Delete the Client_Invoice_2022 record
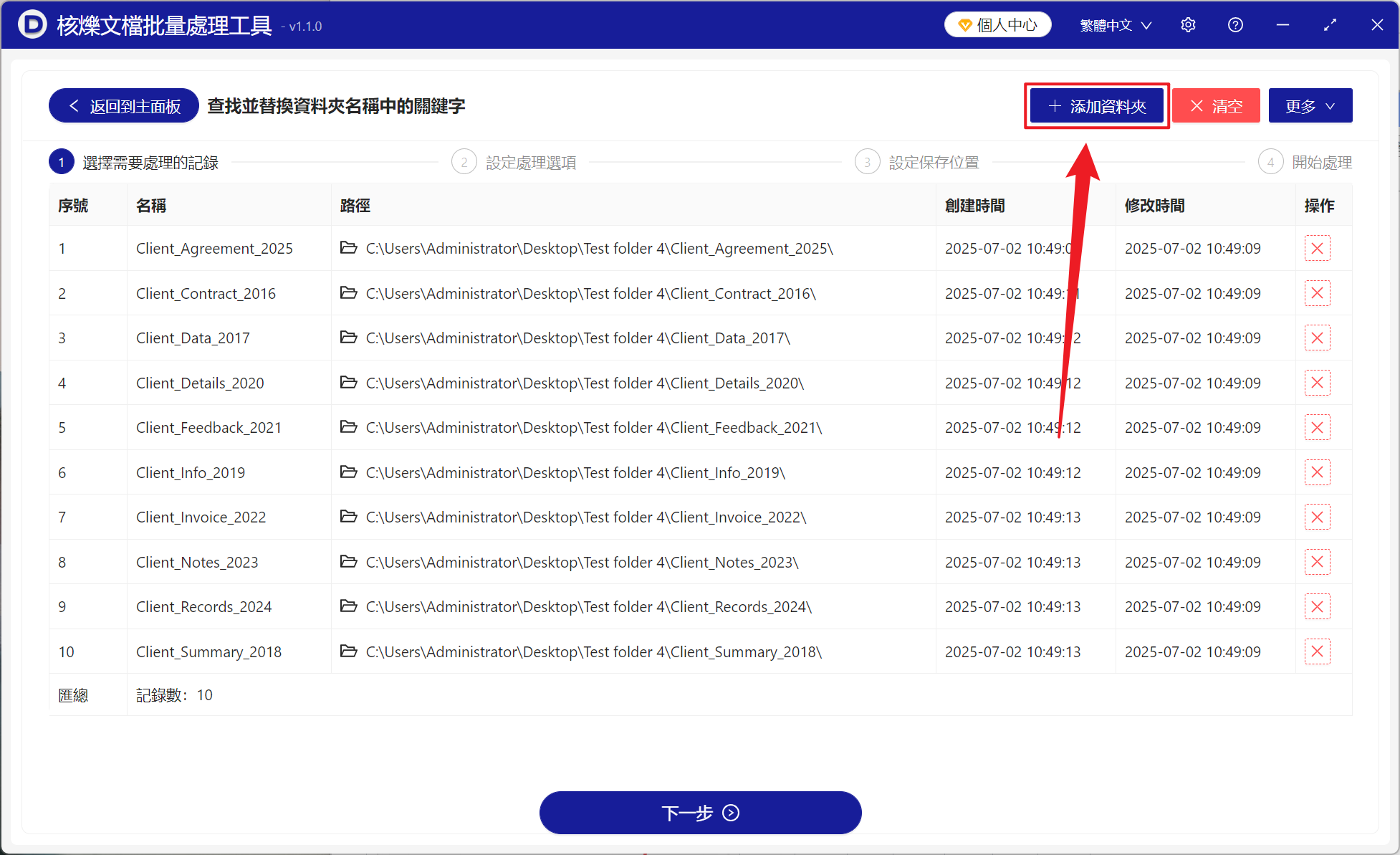This screenshot has height=855, width=1400. (1318, 517)
